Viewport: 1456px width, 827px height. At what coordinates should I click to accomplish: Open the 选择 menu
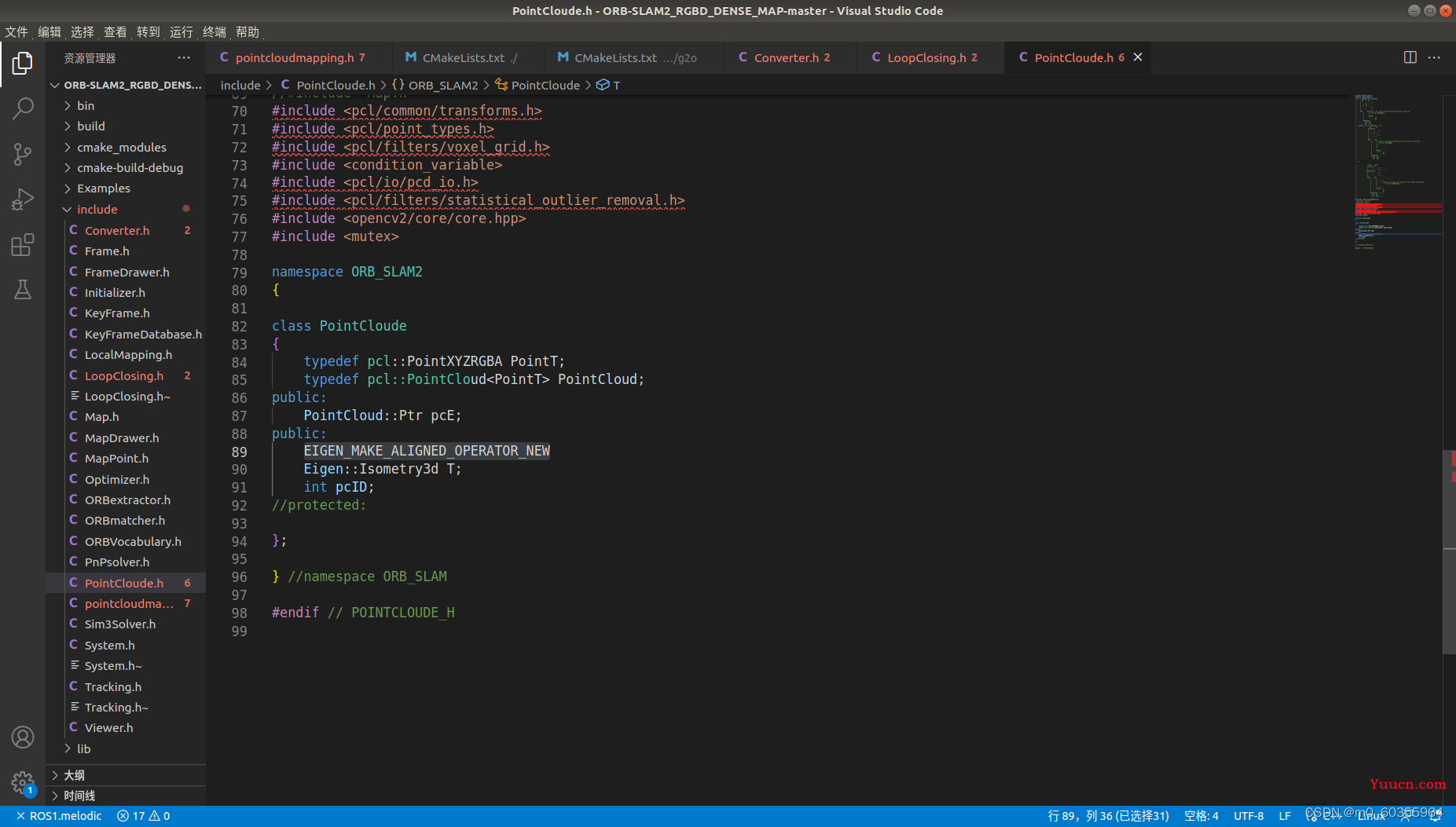pyautogui.click(x=83, y=32)
